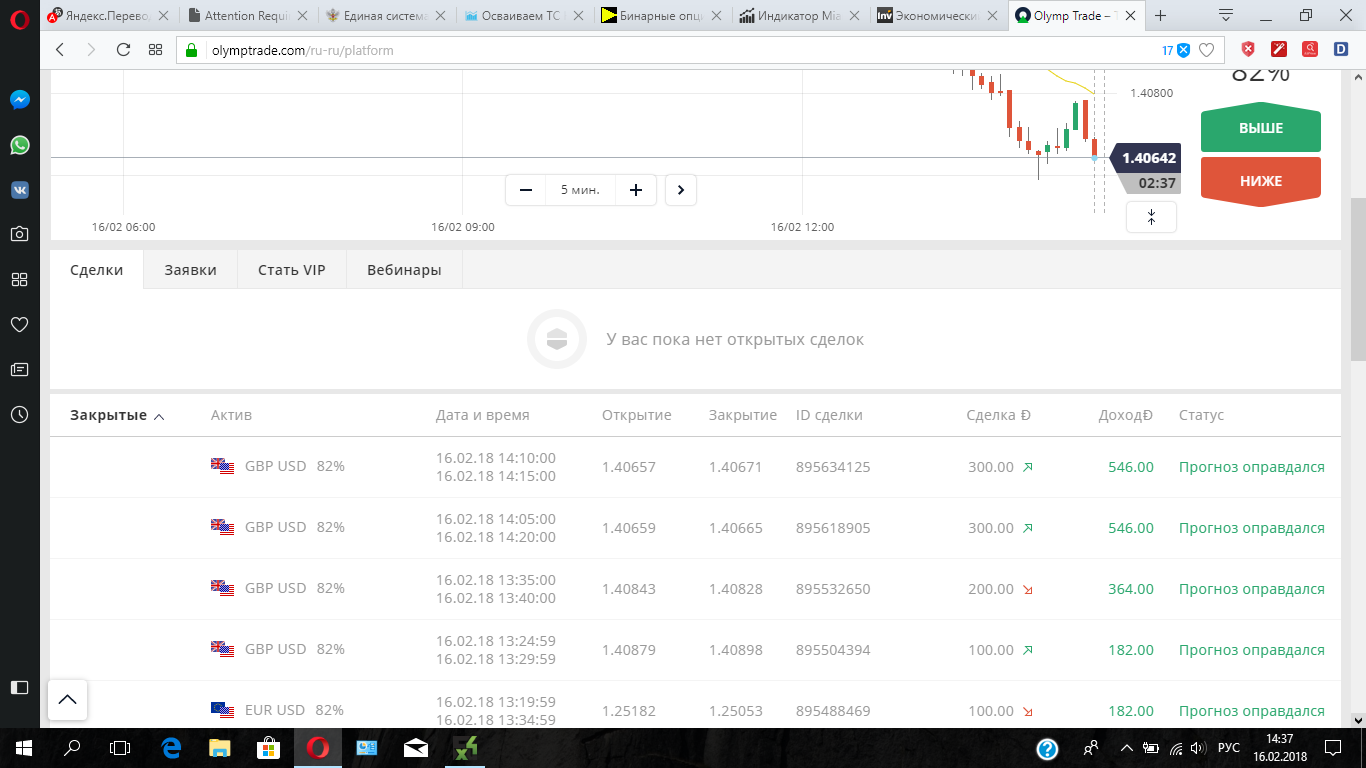Viewport: 1366px width, 768px height.
Task: Zoom in chart with plus button
Action: tap(636, 190)
